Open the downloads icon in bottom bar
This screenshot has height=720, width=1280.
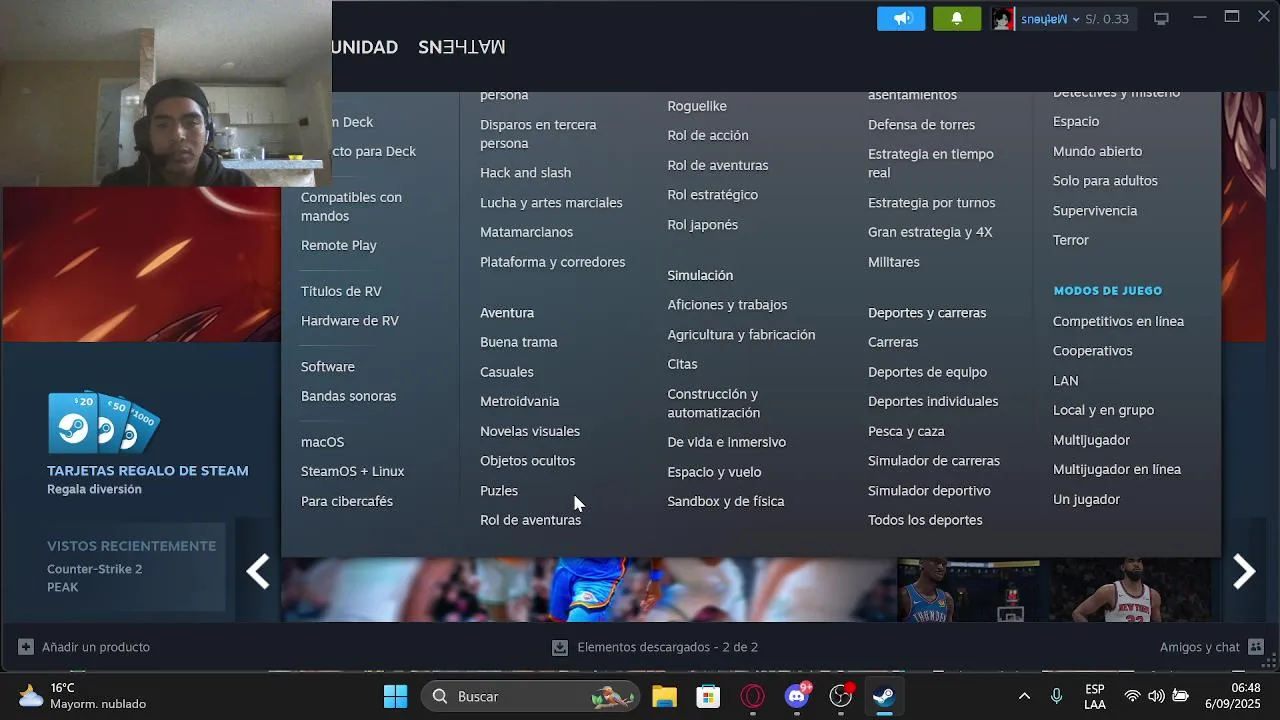coord(560,647)
